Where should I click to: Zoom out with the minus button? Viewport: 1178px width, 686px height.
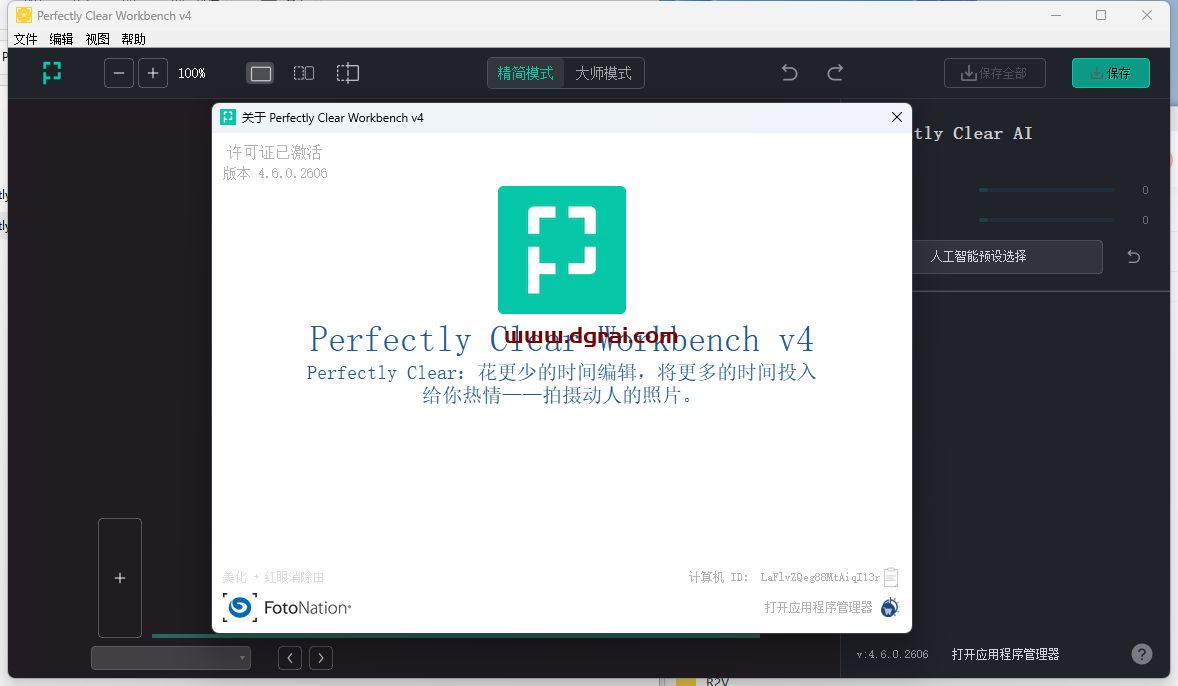[x=119, y=73]
